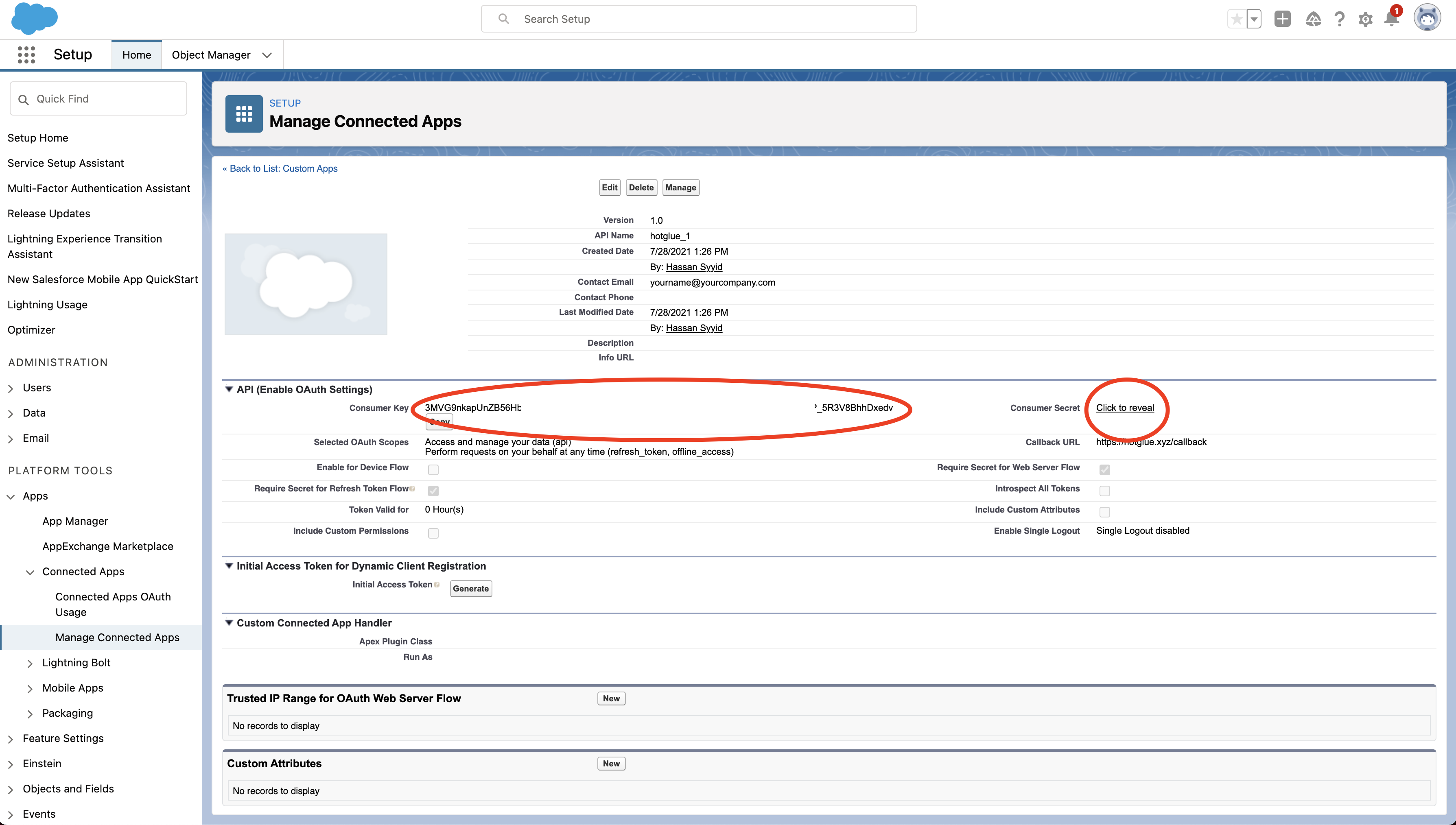The width and height of the screenshot is (1456, 825).
Task: Click New in Trusted IP Range section
Action: coord(611,698)
